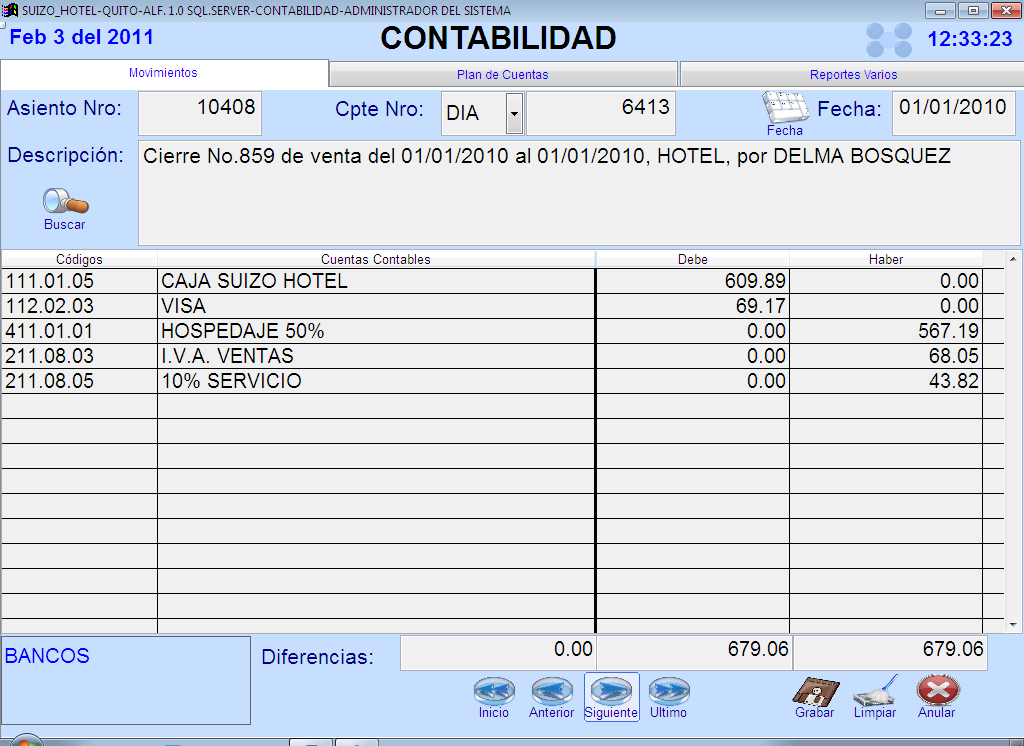Click the Buscar magnifier icon
Viewport: 1024px width, 746px height.
[x=65, y=203]
